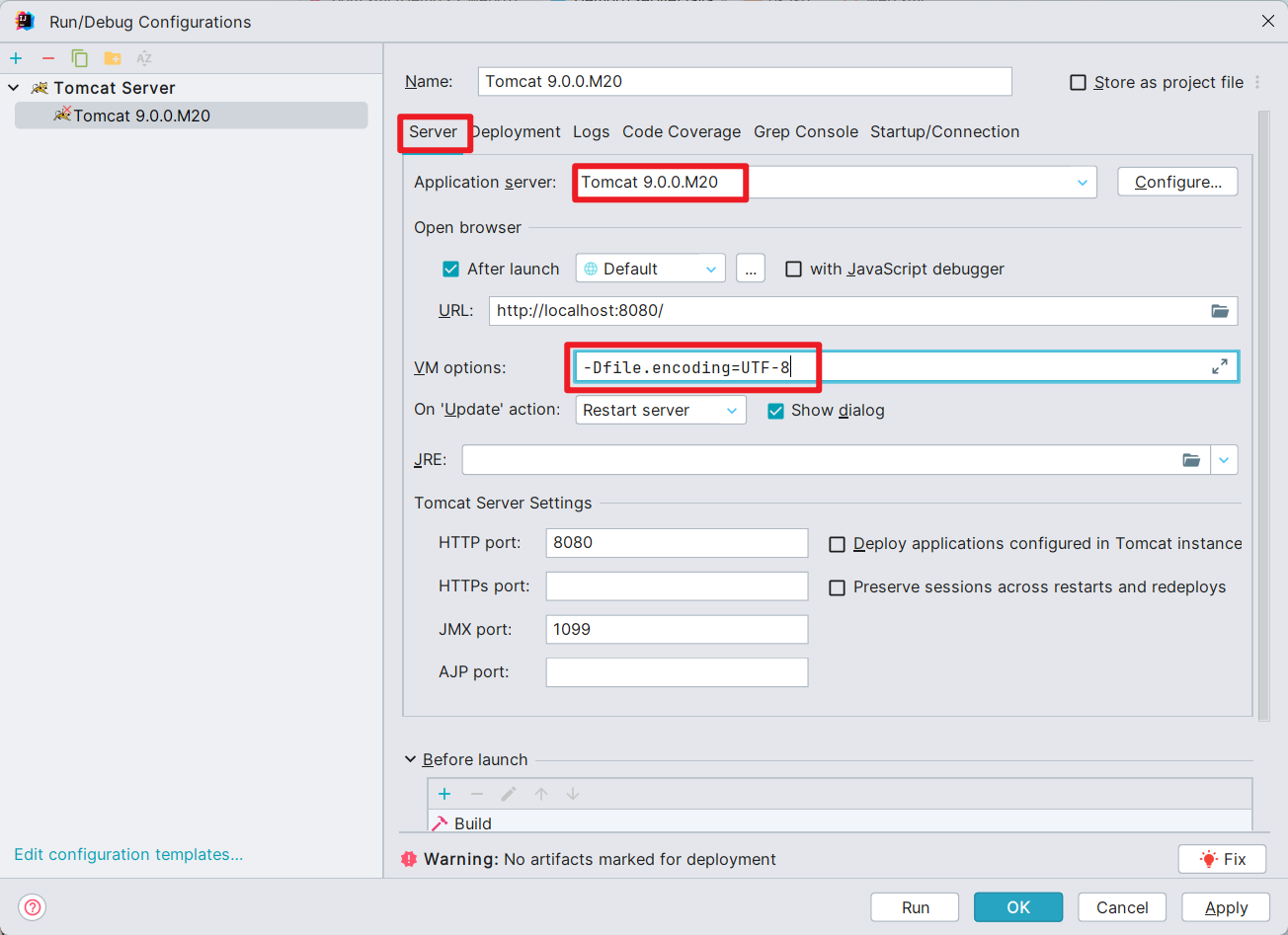The image size is (1288, 935).
Task: Switch to the Startup/Connection tab
Action: click(944, 131)
